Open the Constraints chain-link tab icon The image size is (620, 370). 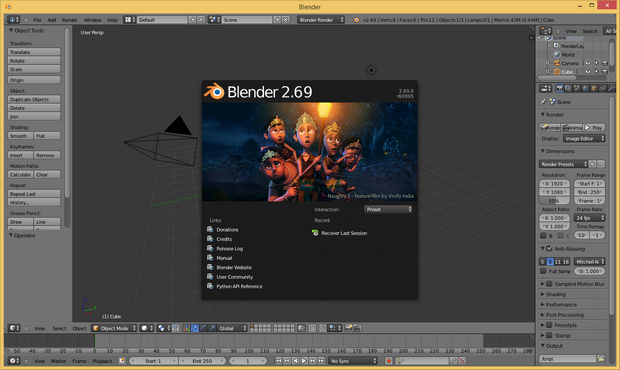pyautogui.click(x=603, y=88)
